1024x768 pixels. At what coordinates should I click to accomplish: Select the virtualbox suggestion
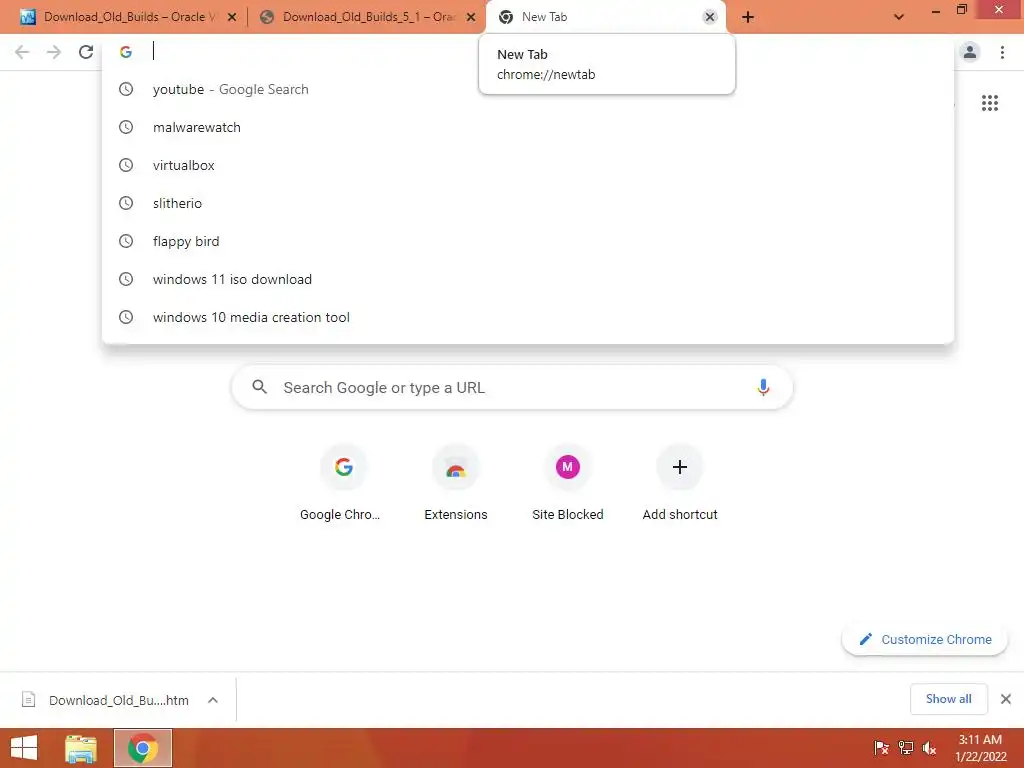coord(528,165)
